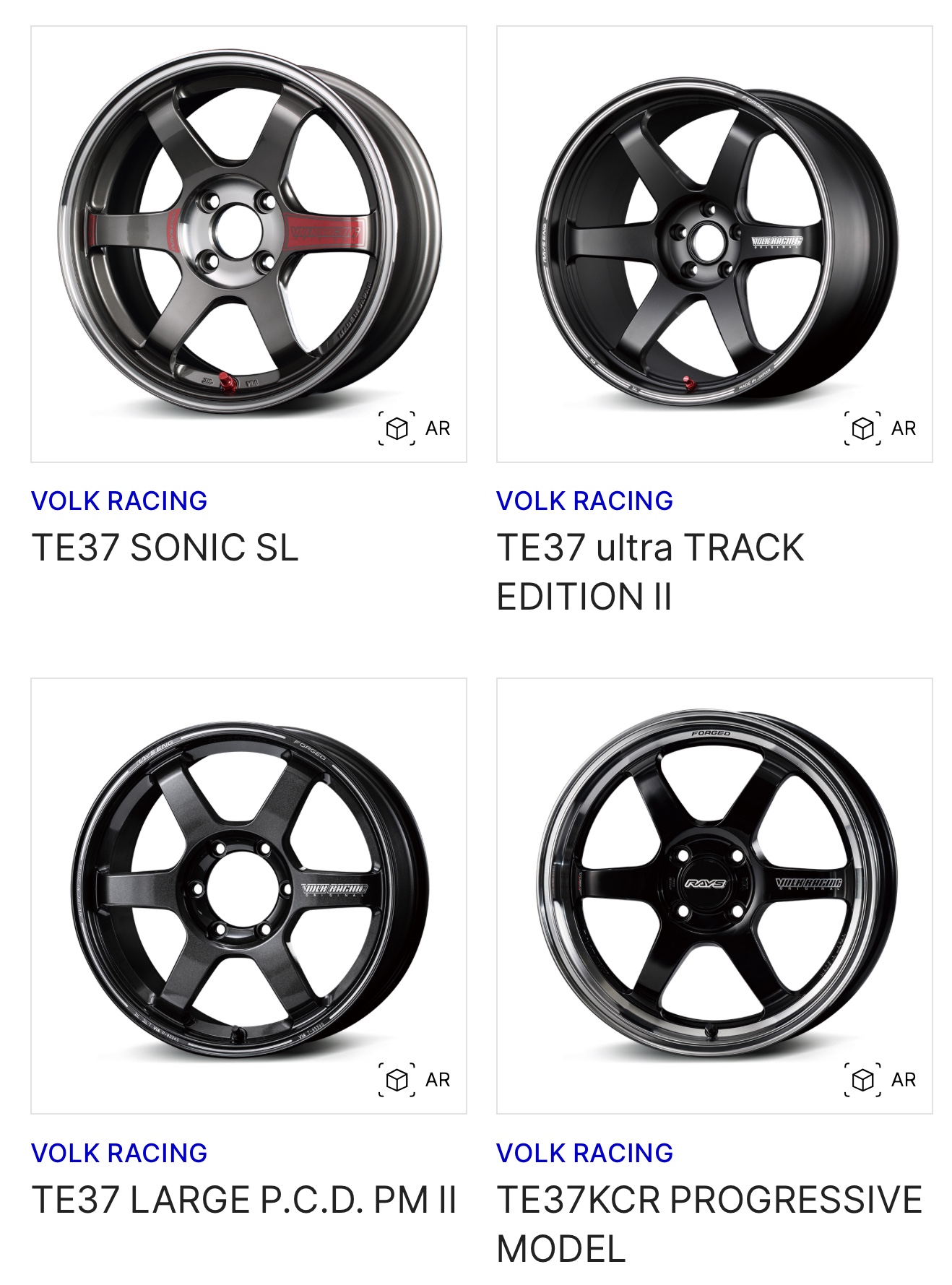Image resolution: width=952 pixels, height=1285 pixels.
Task: Click the AR label on the LARGE P.C.D. PM II card
Action: (x=438, y=1080)
